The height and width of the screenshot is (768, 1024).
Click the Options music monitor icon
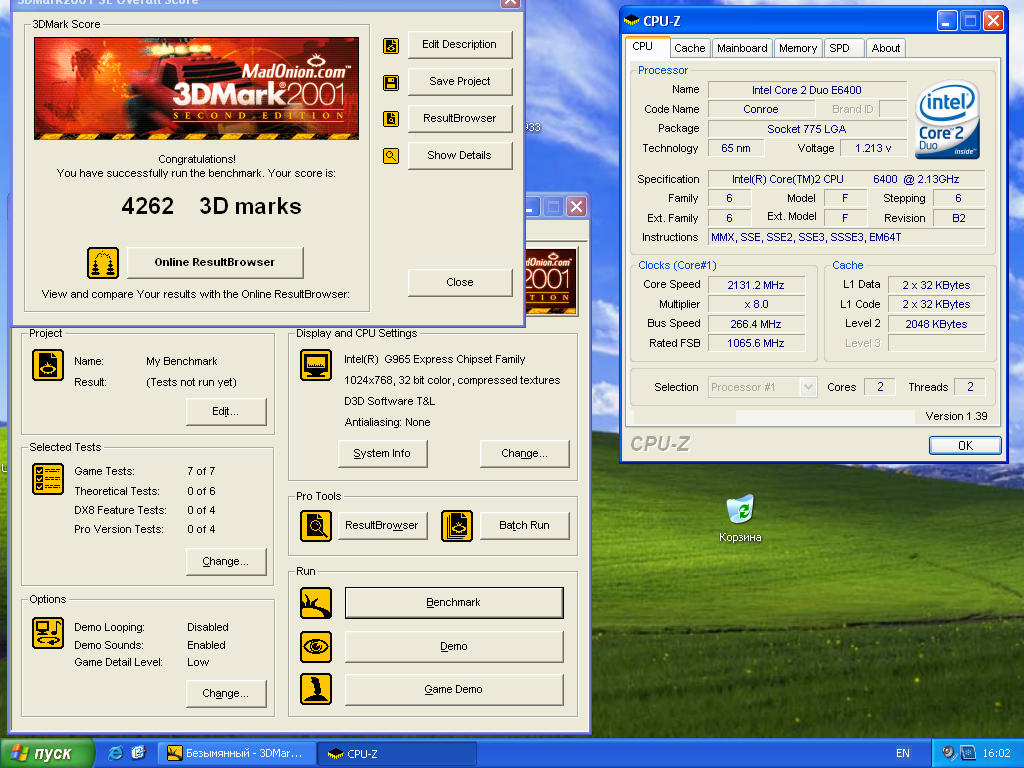coord(48,633)
